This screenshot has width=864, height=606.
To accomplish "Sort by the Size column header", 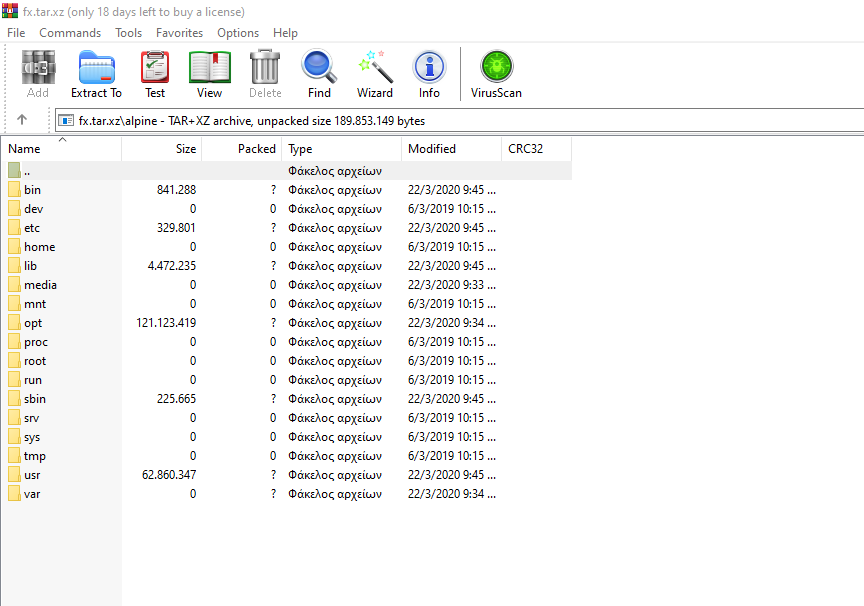I will 162,149.
